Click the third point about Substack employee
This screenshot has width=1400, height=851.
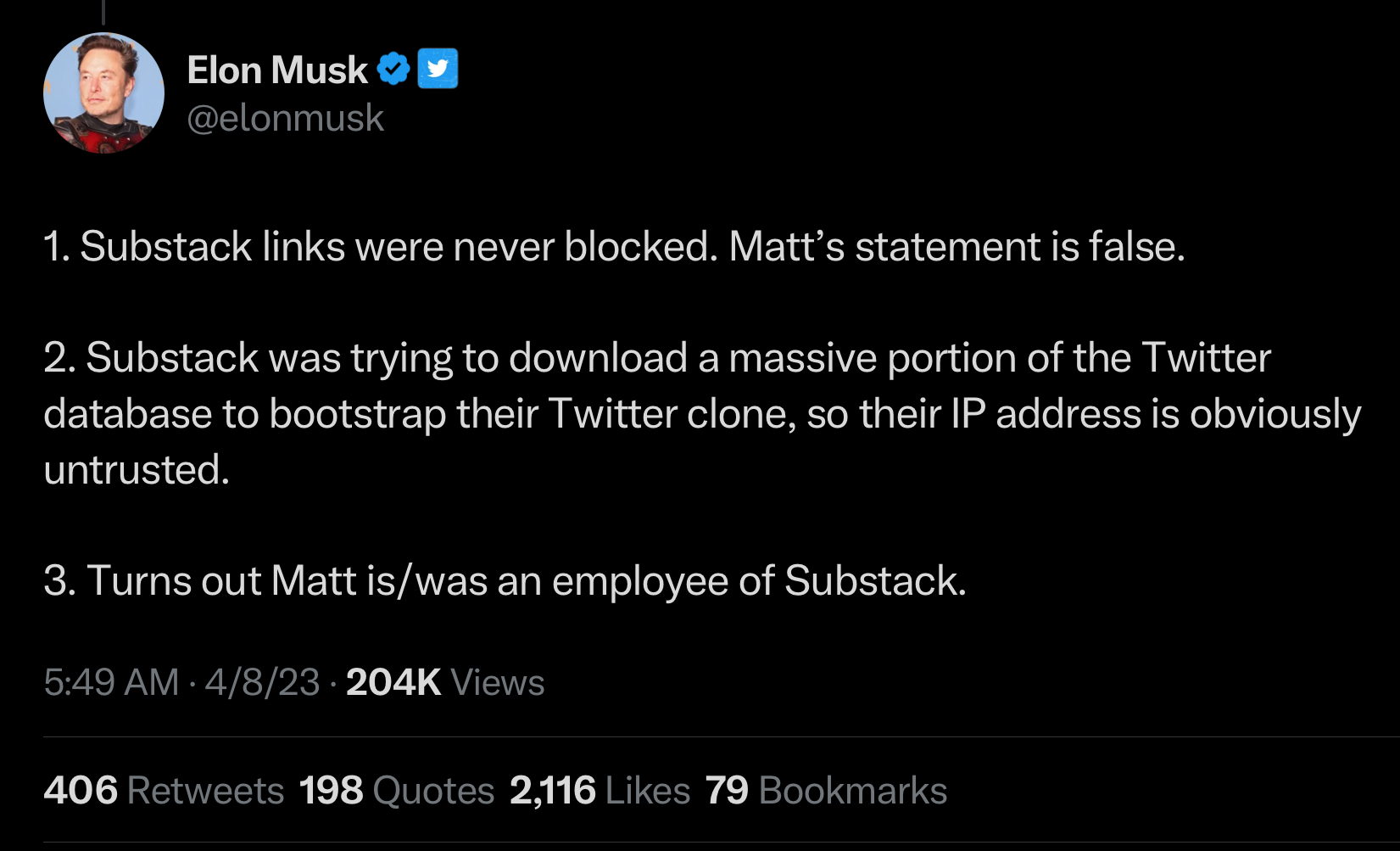click(x=505, y=581)
